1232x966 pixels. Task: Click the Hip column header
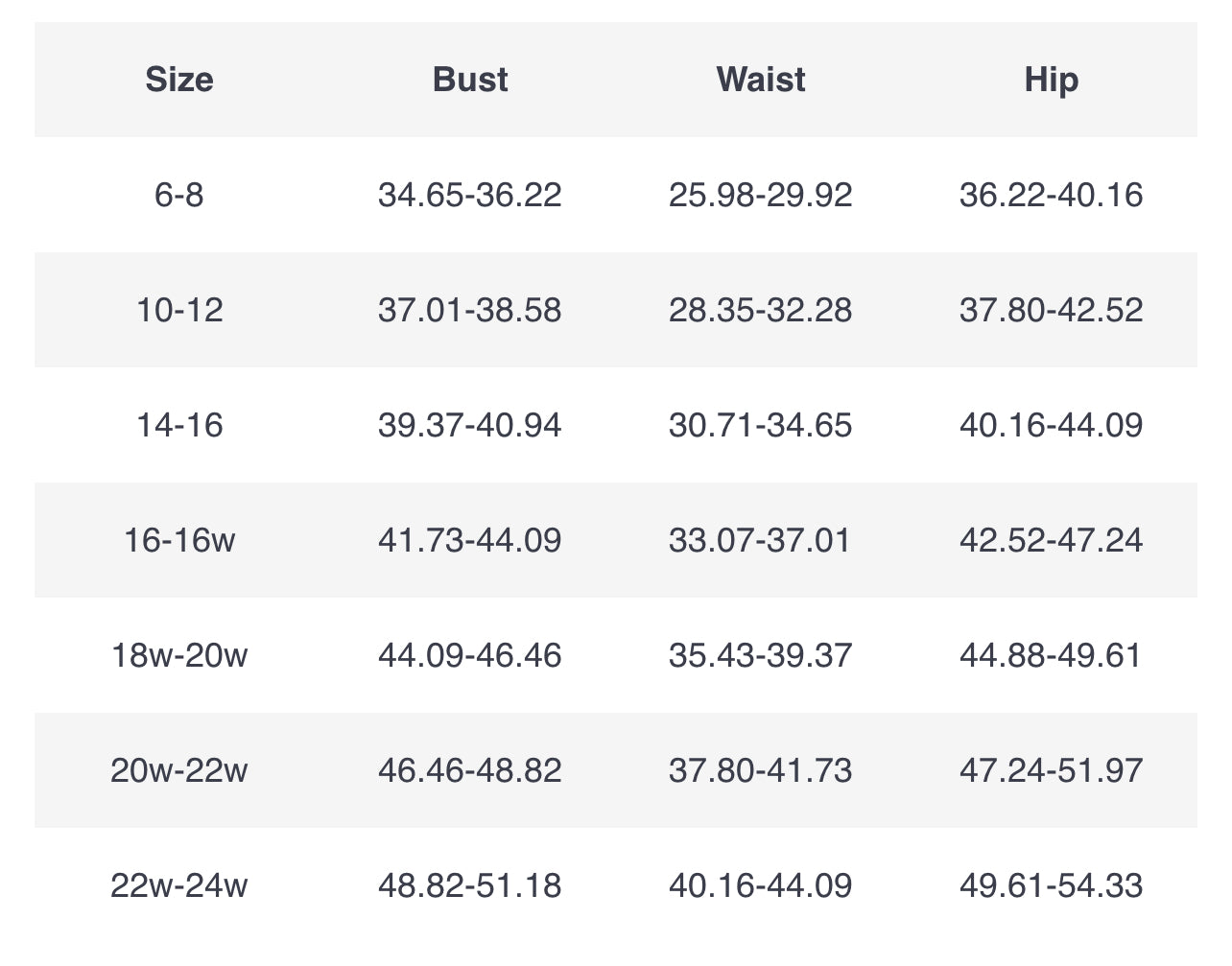coord(1052,80)
